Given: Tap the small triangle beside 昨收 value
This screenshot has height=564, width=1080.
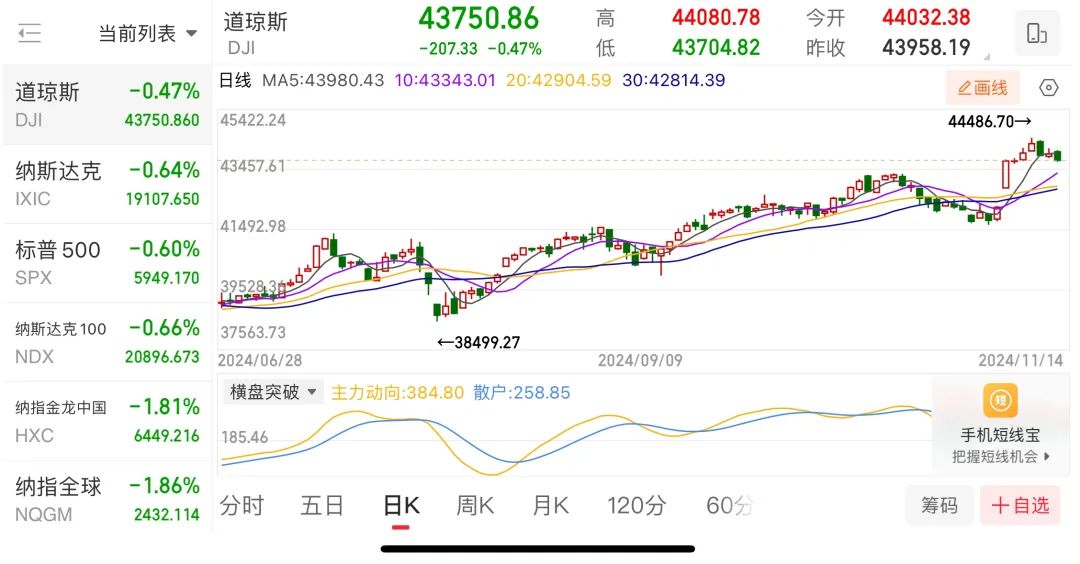Looking at the screenshot, I should coord(987,58).
